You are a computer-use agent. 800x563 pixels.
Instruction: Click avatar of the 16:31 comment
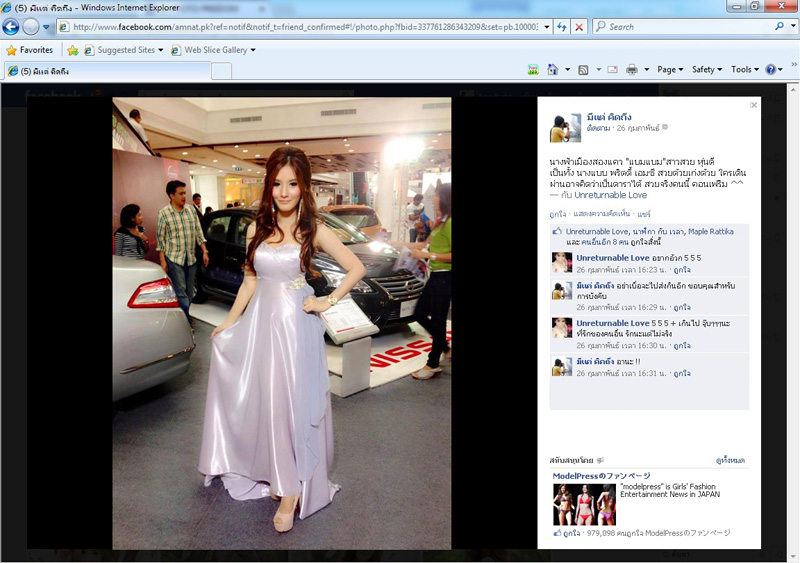pyautogui.click(x=562, y=366)
